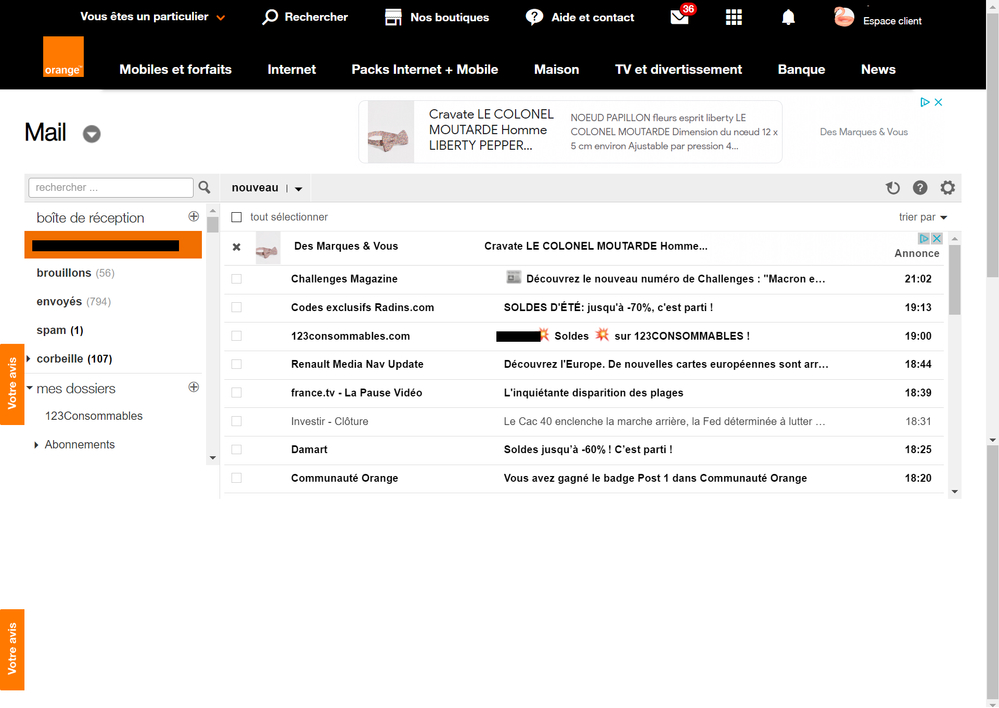Image resolution: width=999 pixels, height=708 pixels.
Task: Open the envoyés folder
Action: click(73, 301)
